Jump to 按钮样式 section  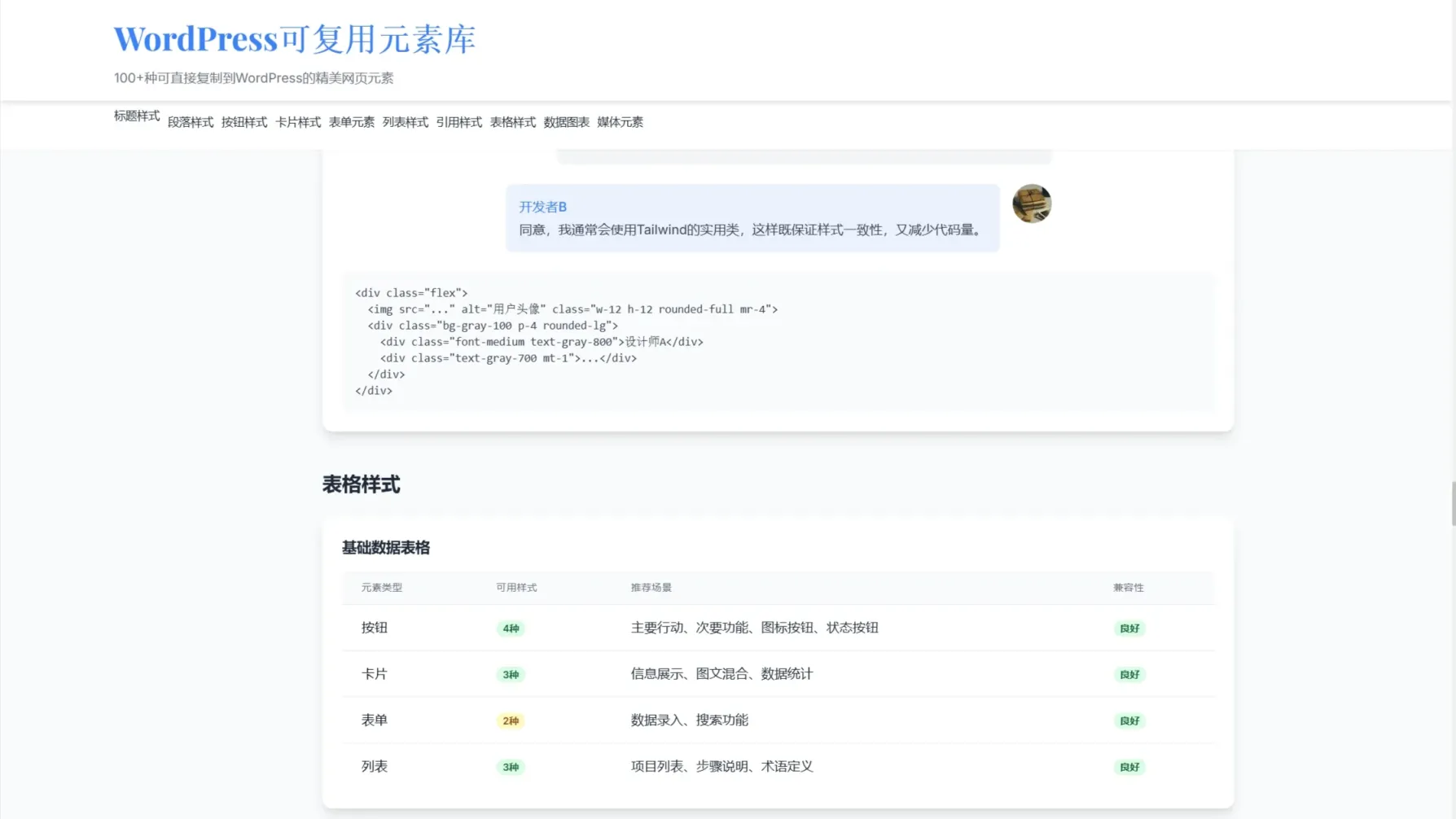click(x=244, y=122)
